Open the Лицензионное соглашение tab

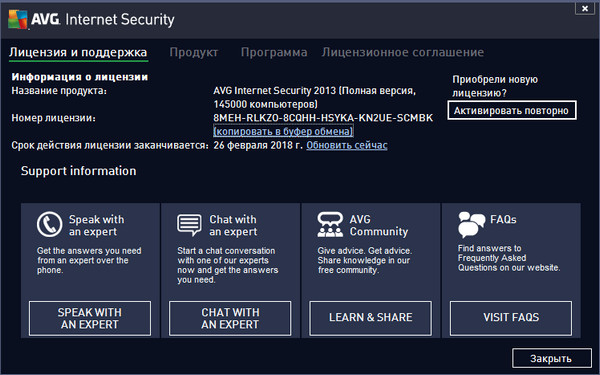[x=403, y=52]
